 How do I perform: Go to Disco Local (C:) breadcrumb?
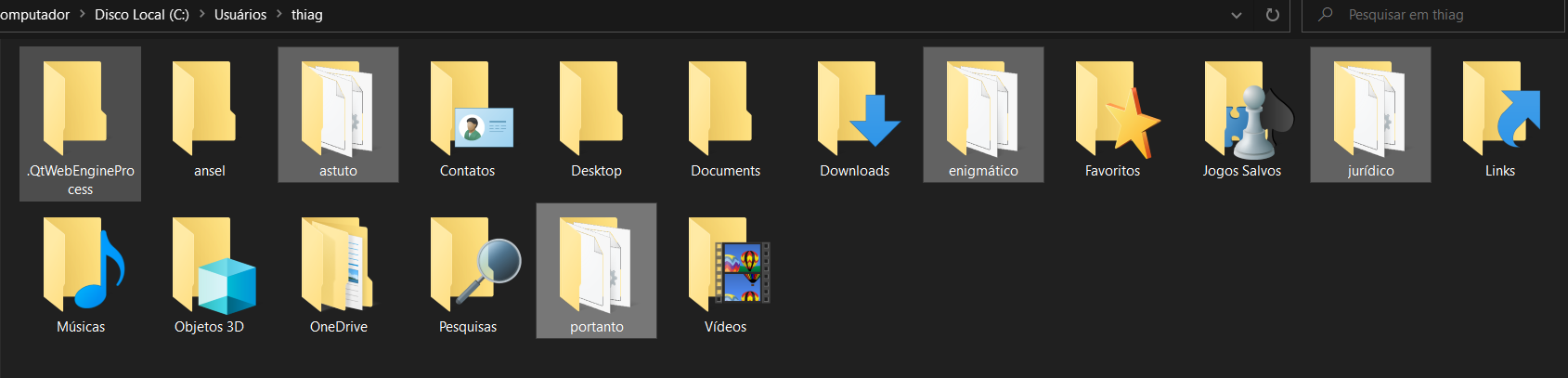142,15
